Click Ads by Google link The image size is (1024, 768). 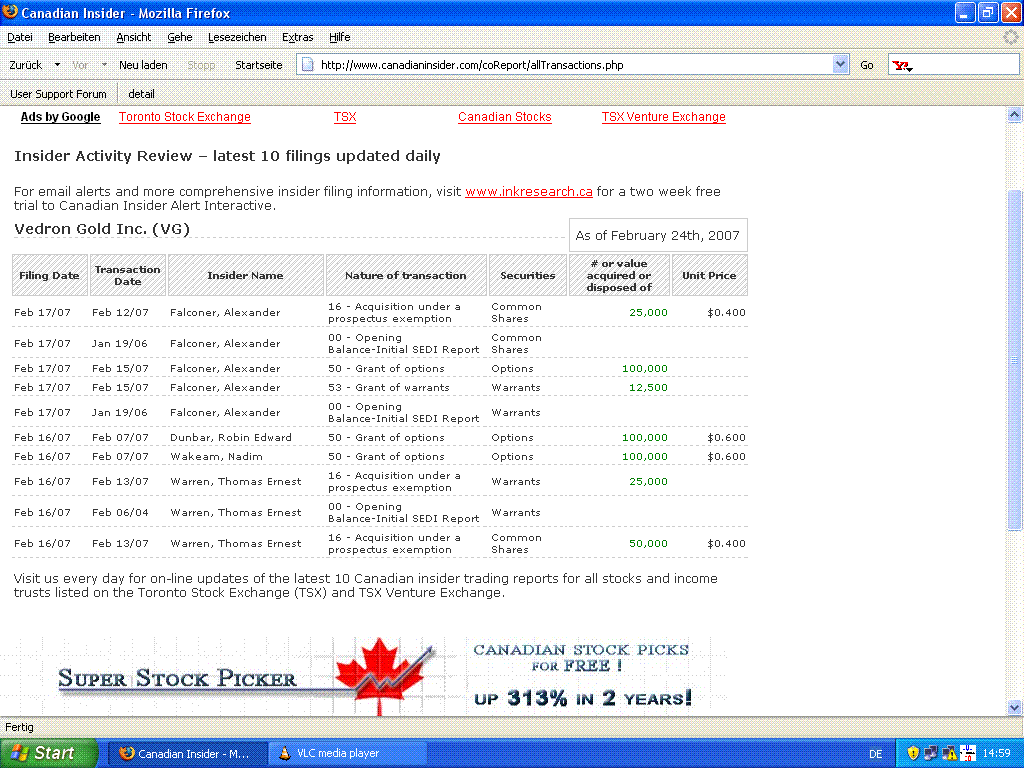pos(60,117)
